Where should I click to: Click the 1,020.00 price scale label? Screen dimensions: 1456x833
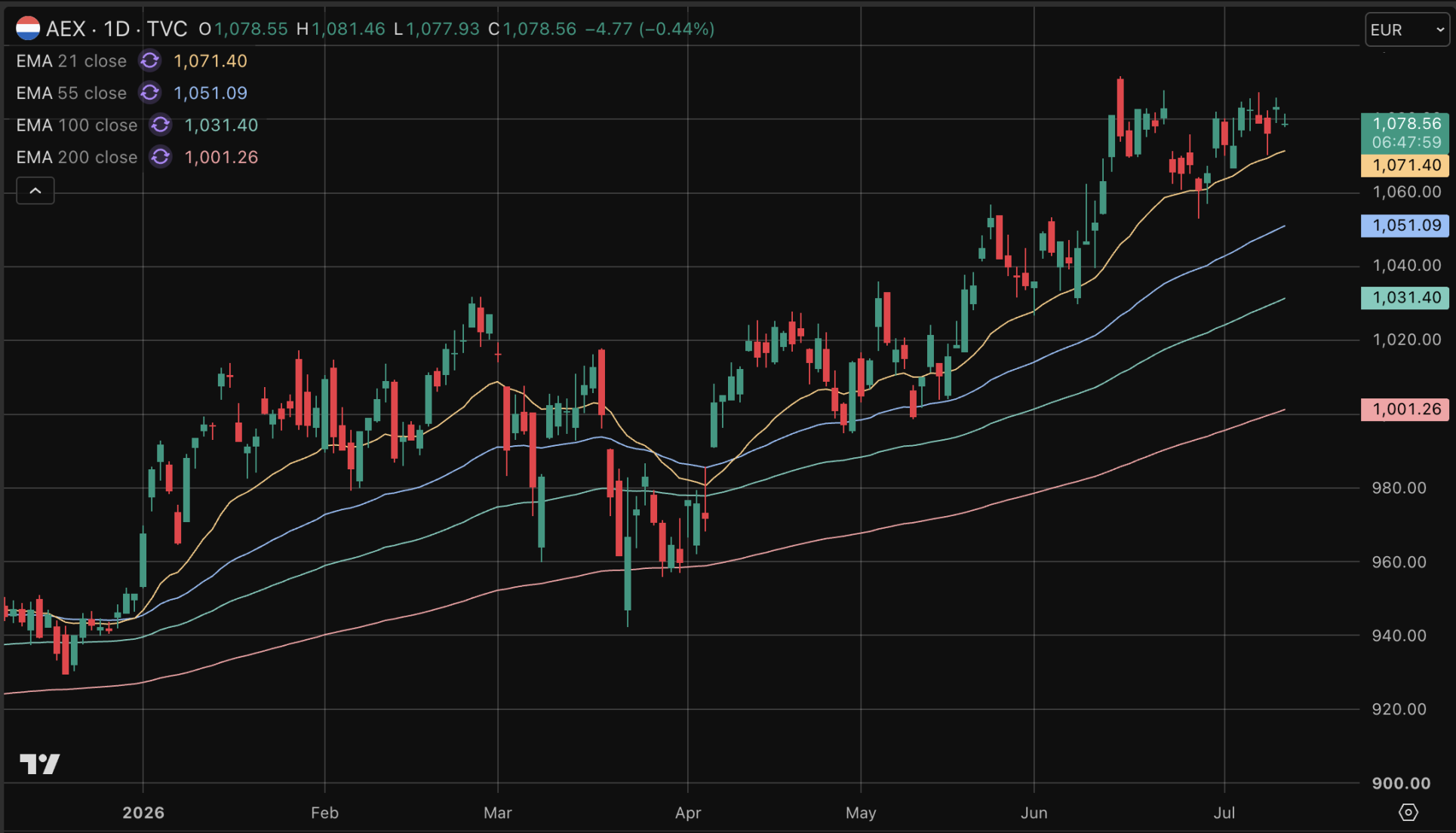click(x=1407, y=340)
